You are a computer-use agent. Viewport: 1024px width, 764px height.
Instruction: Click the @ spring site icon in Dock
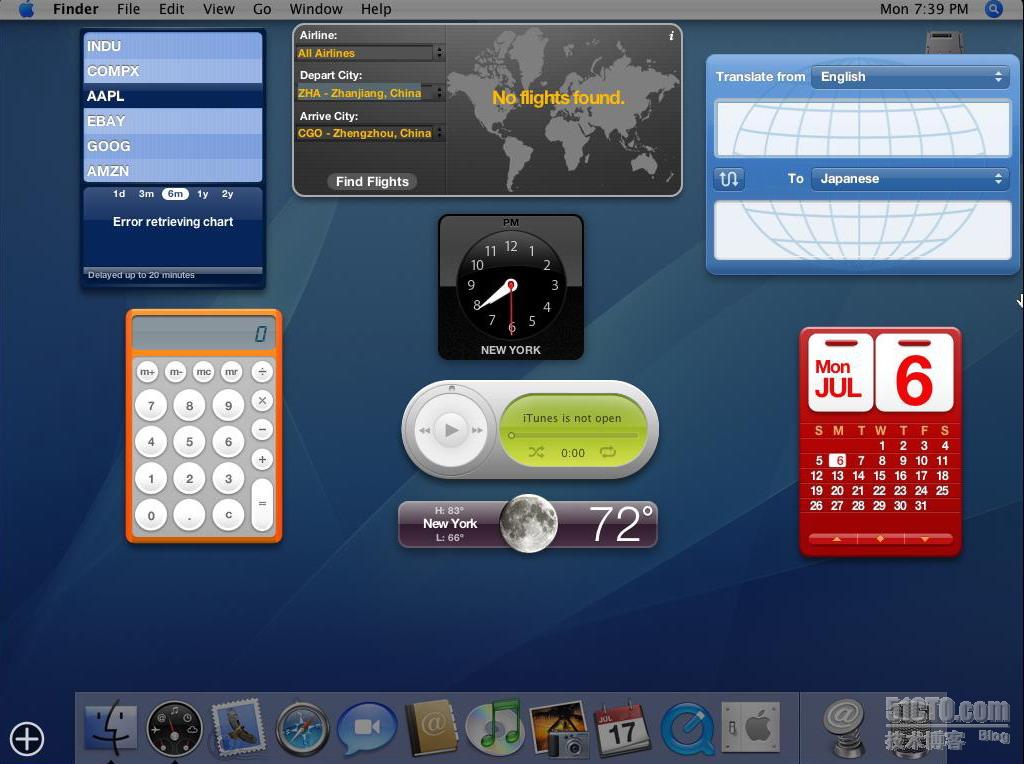point(844,728)
